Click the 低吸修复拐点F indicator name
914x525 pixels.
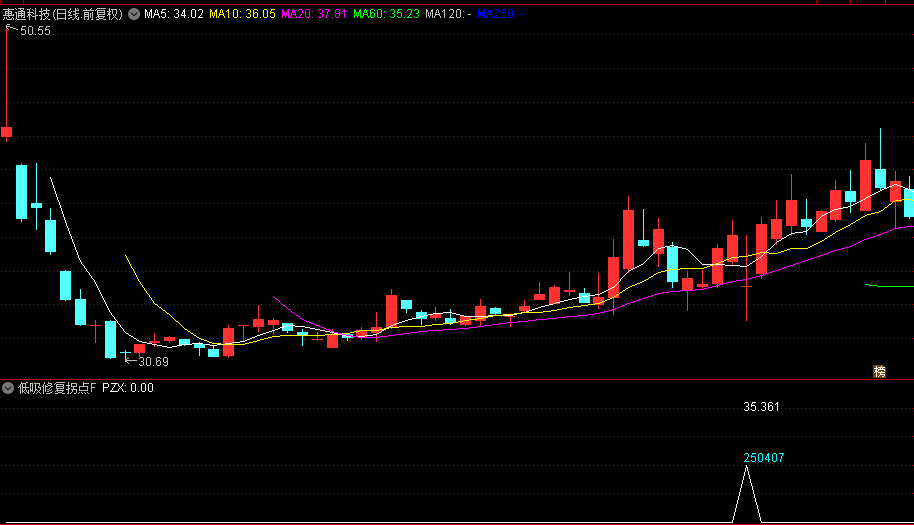57,388
